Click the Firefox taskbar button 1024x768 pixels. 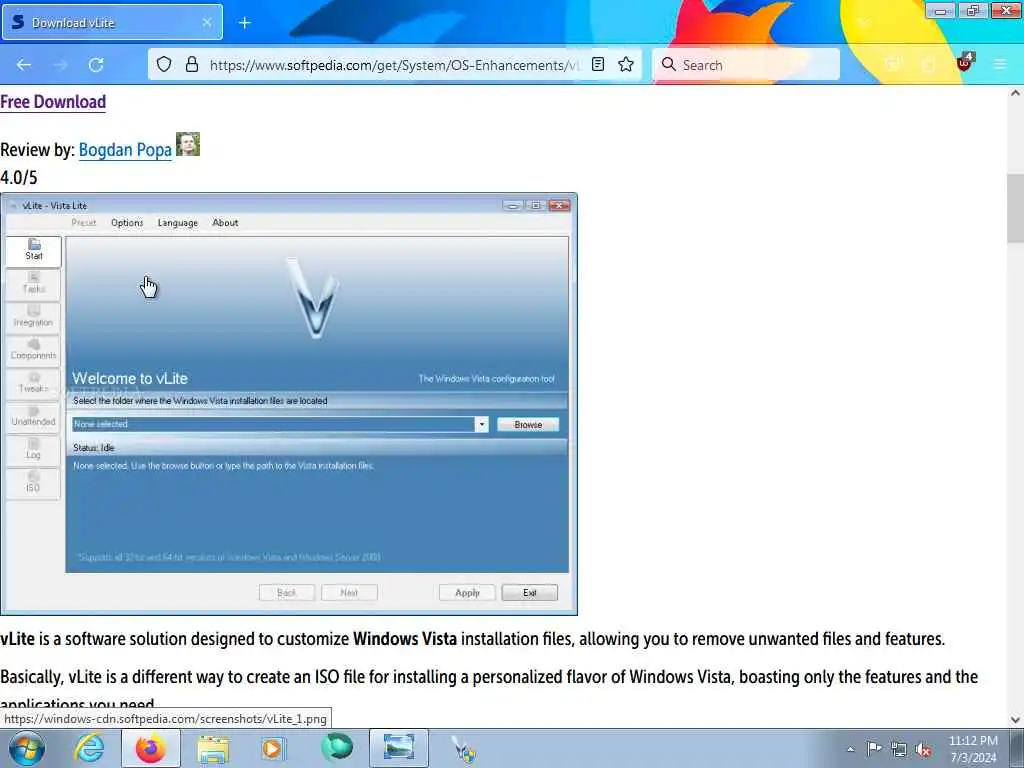click(x=151, y=748)
